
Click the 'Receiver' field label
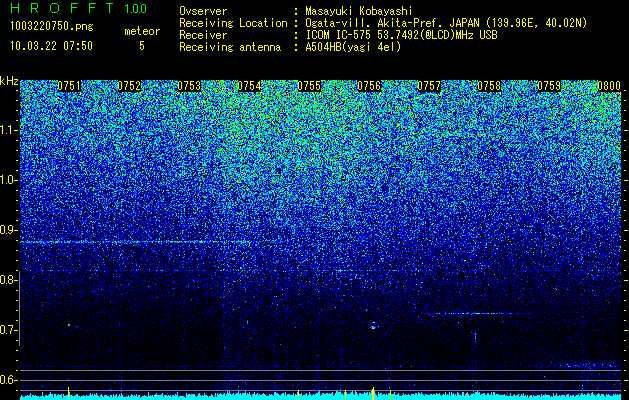tap(203, 35)
